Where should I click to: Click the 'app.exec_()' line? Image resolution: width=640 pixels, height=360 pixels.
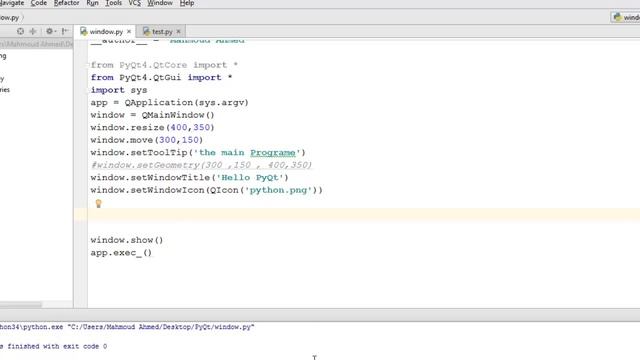121,253
